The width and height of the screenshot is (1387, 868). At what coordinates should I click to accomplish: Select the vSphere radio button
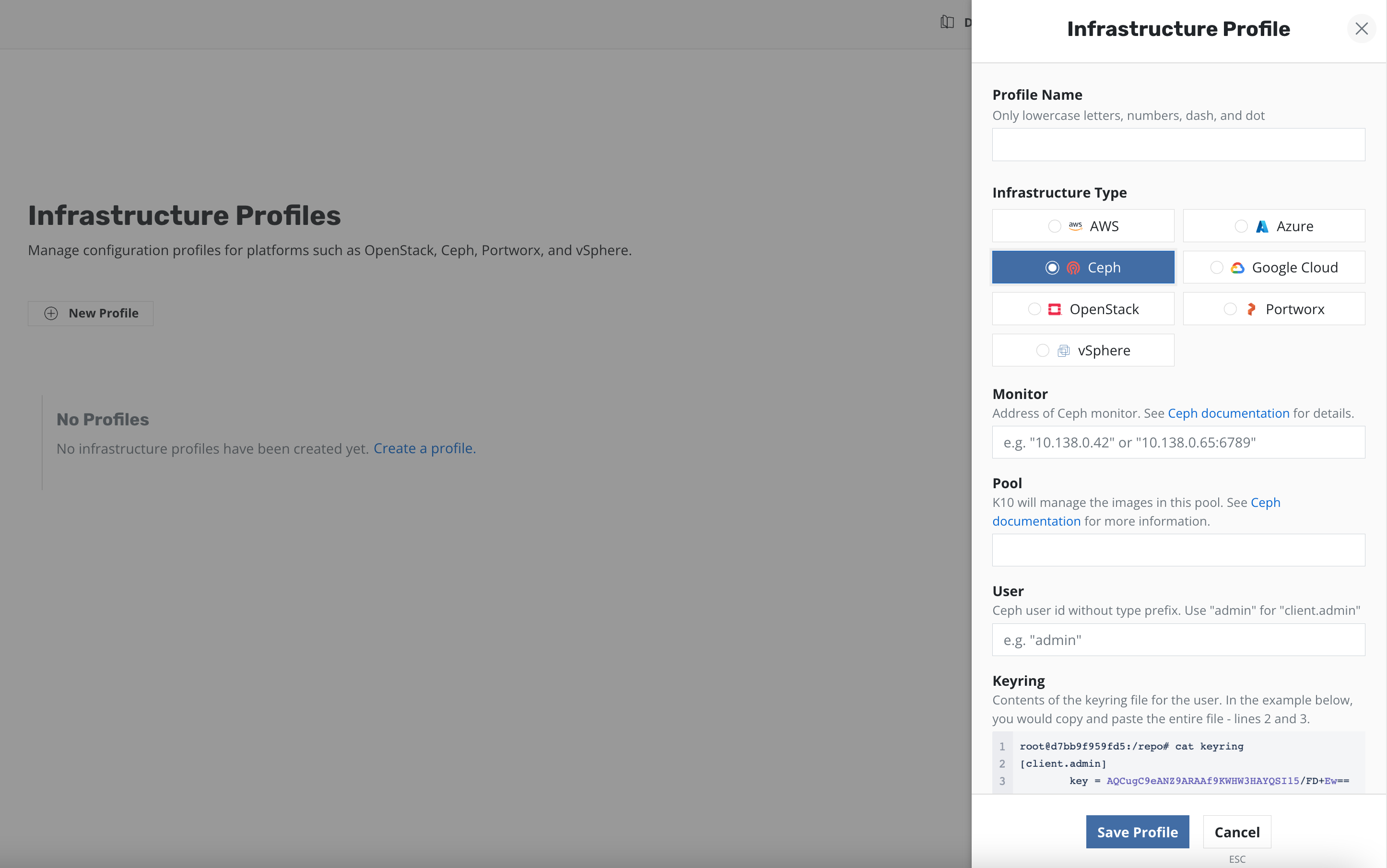click(1043, 351)
